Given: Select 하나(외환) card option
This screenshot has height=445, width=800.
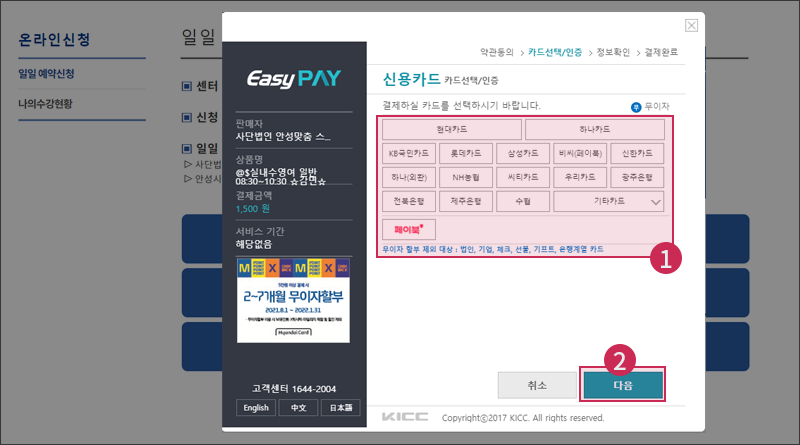Looking at the screenshot, I should [409, 177].
